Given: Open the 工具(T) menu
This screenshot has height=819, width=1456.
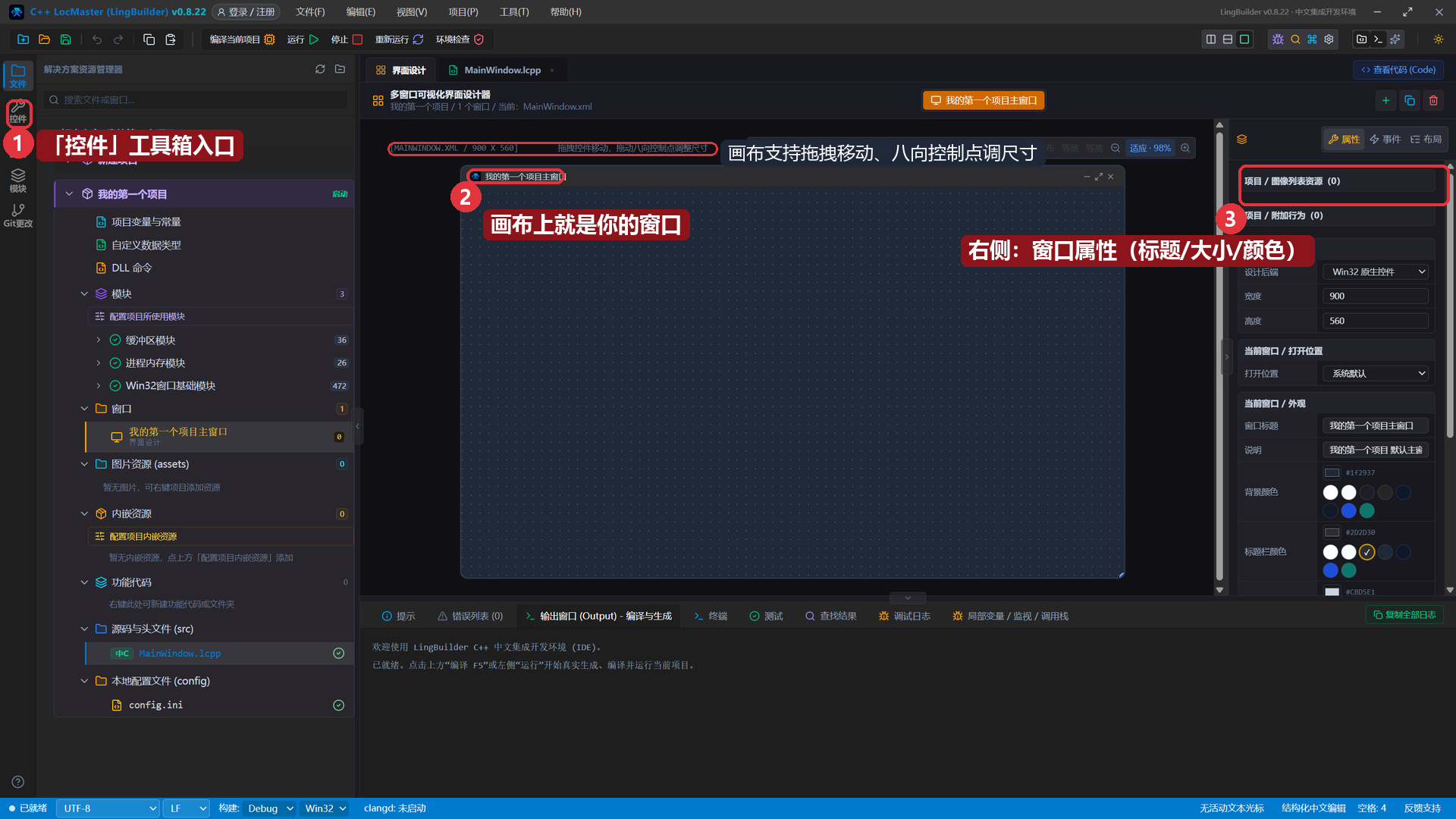Looking at the screenshot, I should click(514, 12).
